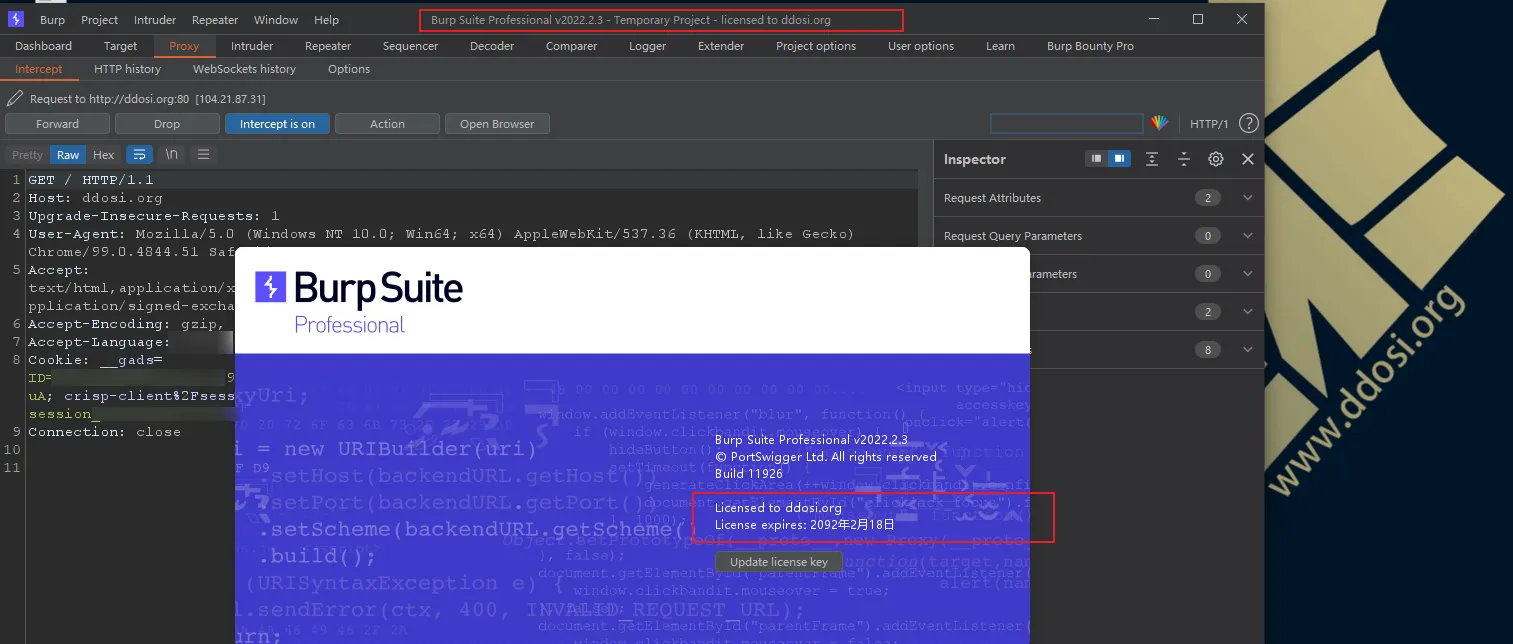Select the Raw view mode

[68, 155]
